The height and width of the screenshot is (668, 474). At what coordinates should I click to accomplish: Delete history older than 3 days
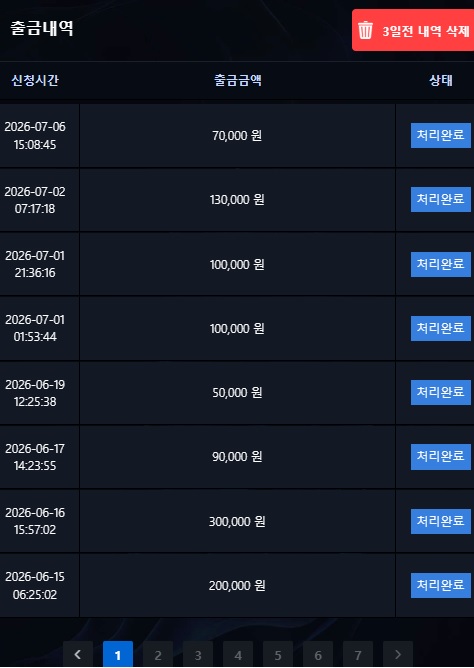(x=413, y=30)
